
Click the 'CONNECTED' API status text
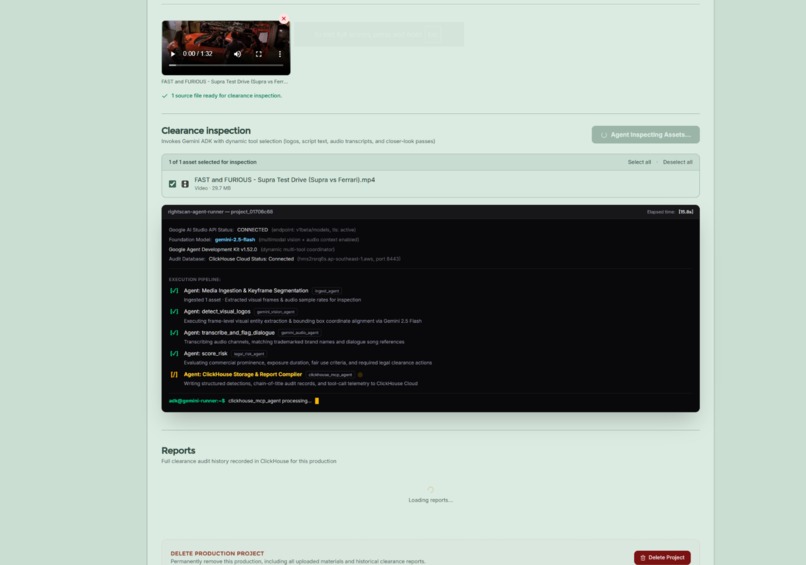tap(252, 230)
